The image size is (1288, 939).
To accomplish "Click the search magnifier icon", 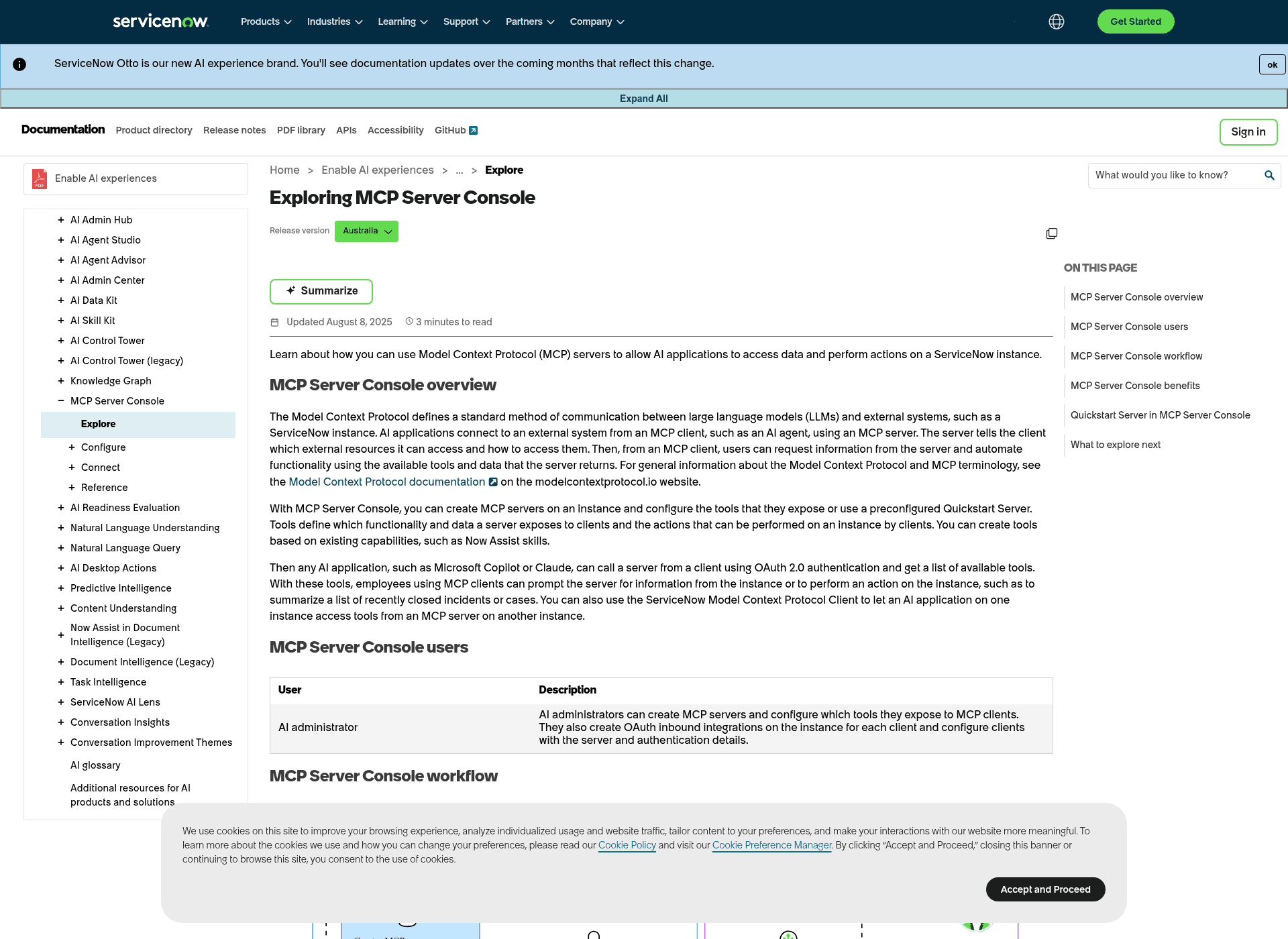I will point(1269,175).
